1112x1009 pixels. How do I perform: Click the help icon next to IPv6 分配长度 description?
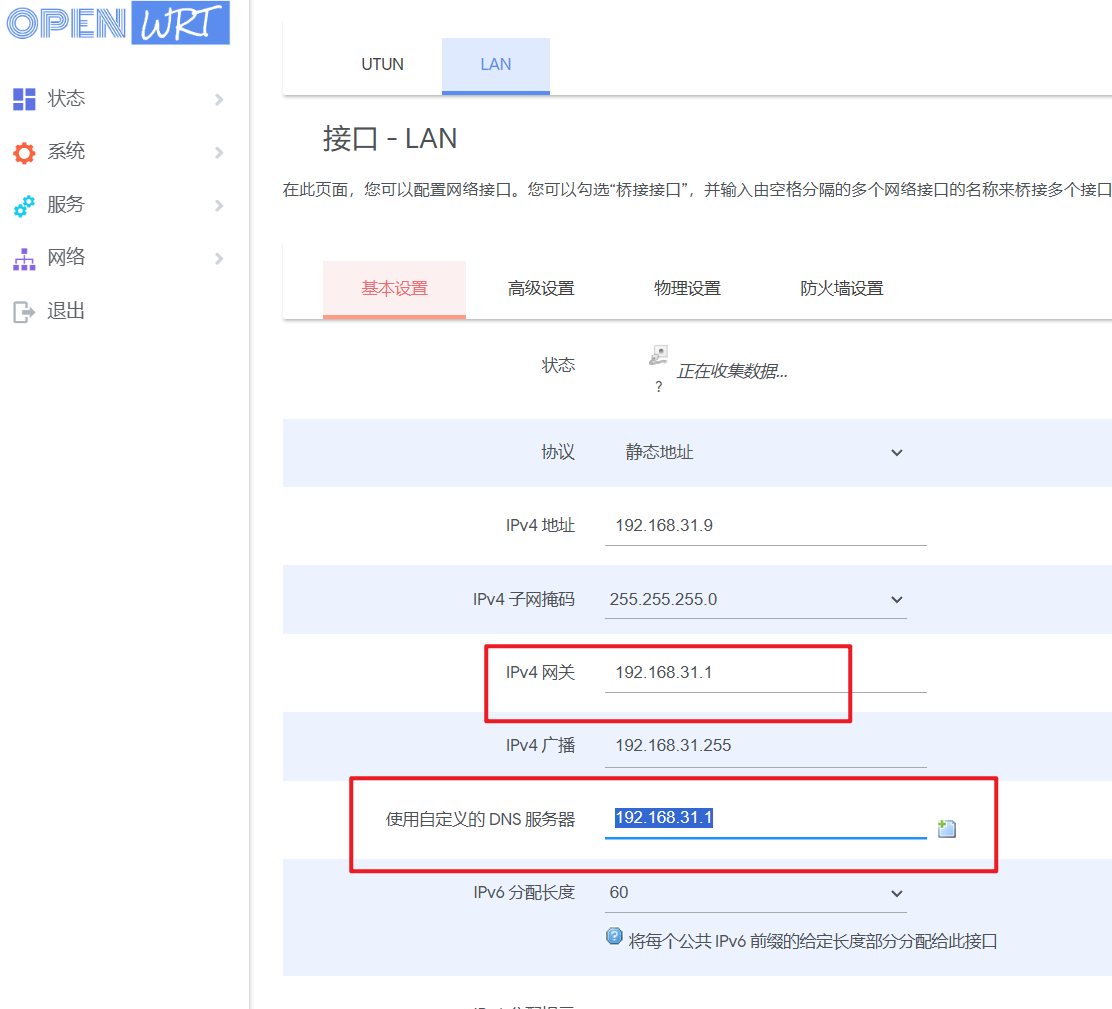[613, 938]
